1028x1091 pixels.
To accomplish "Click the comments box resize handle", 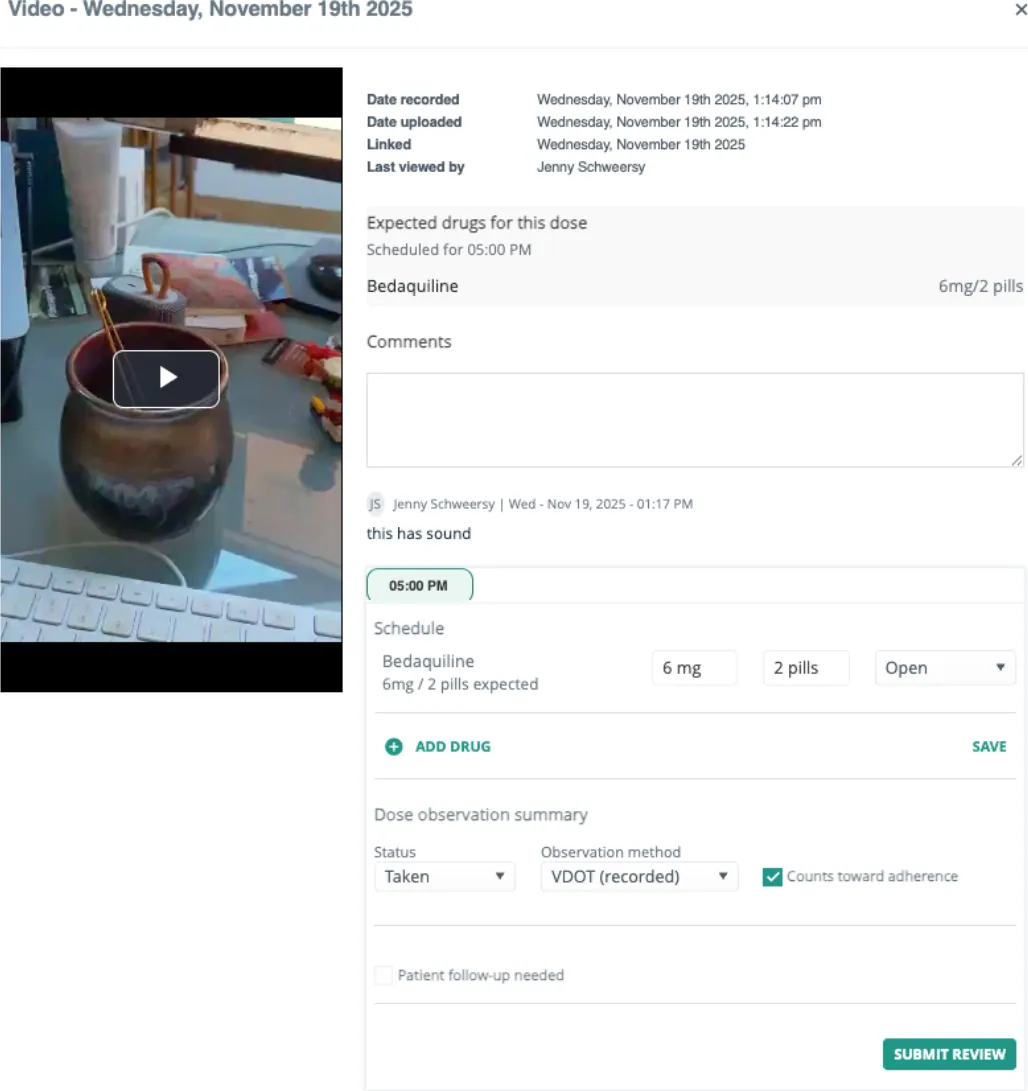I will [x=1017, y=460].
